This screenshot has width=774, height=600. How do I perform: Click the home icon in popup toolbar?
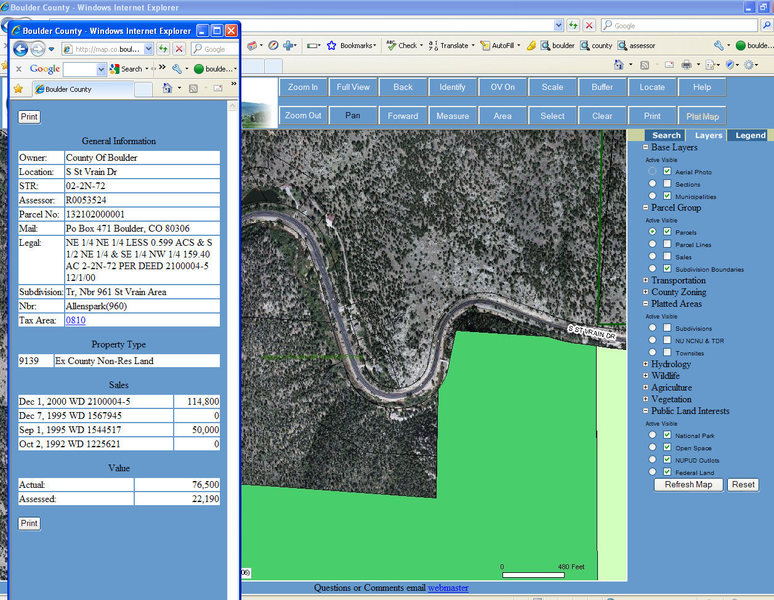pos(167,88)
